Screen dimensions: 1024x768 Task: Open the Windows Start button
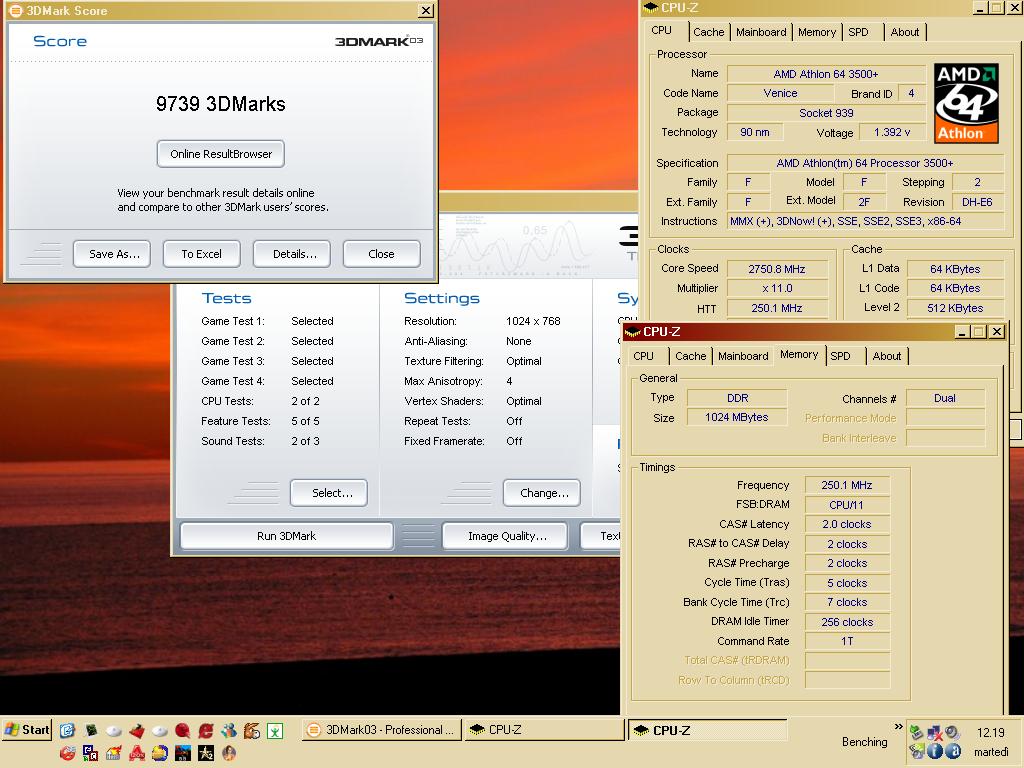(x=27, y=730)
